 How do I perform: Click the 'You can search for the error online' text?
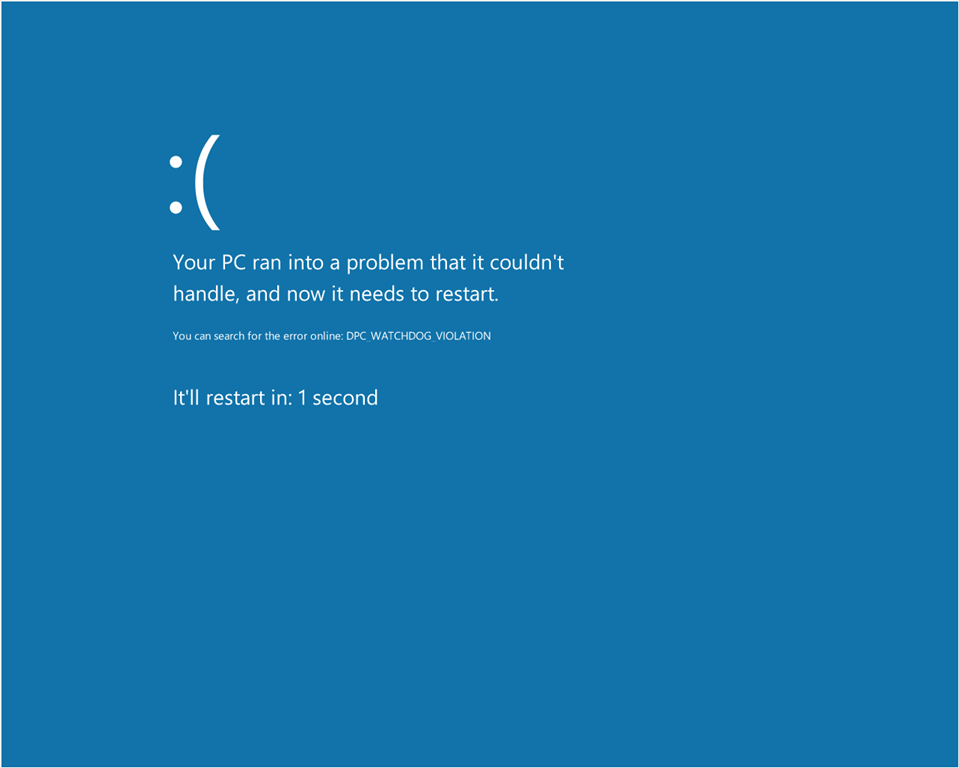(x=257, y=336)
